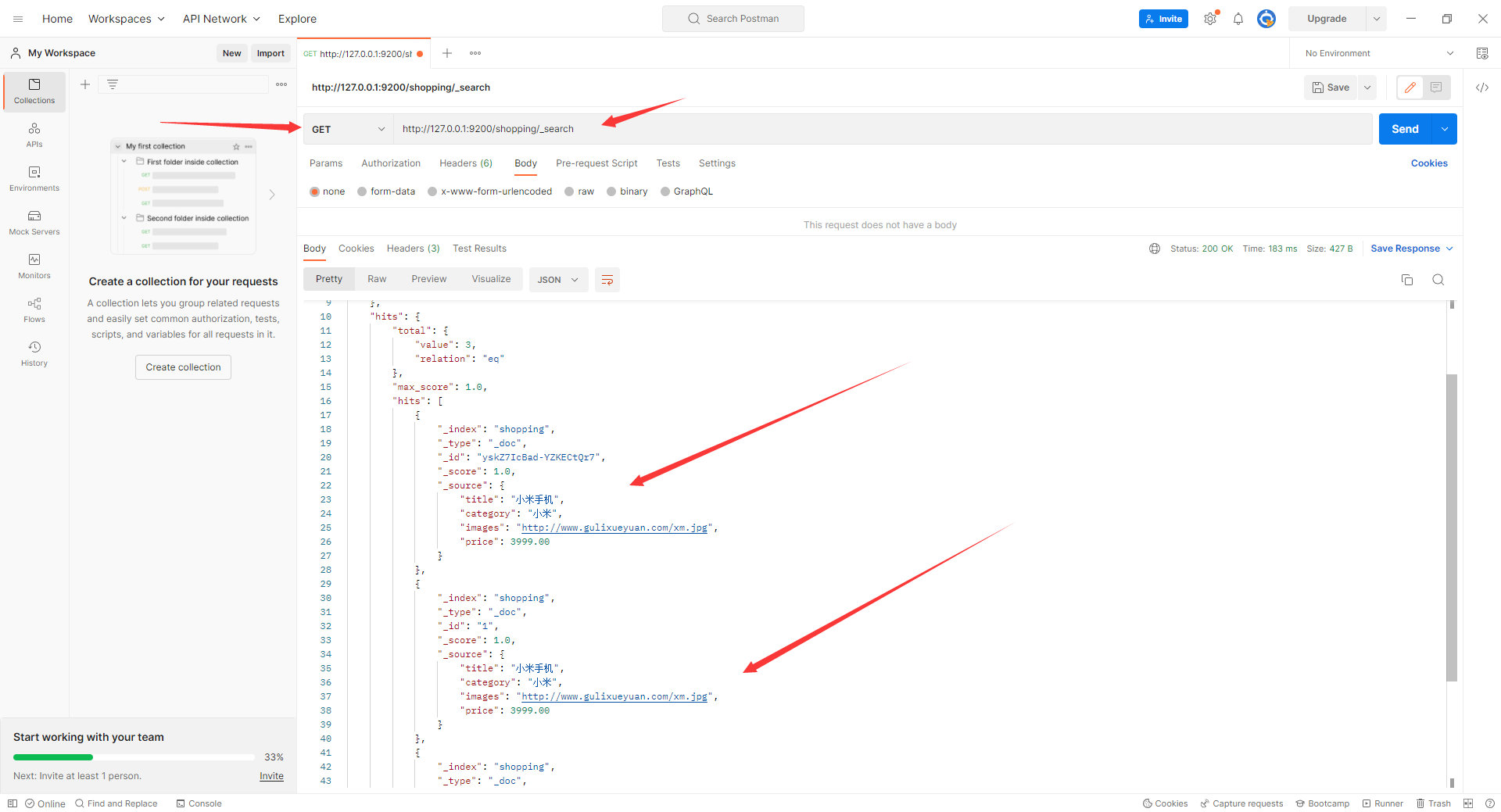
Task: Select the x-www-form-urlencoded radio
Action: 432,191
